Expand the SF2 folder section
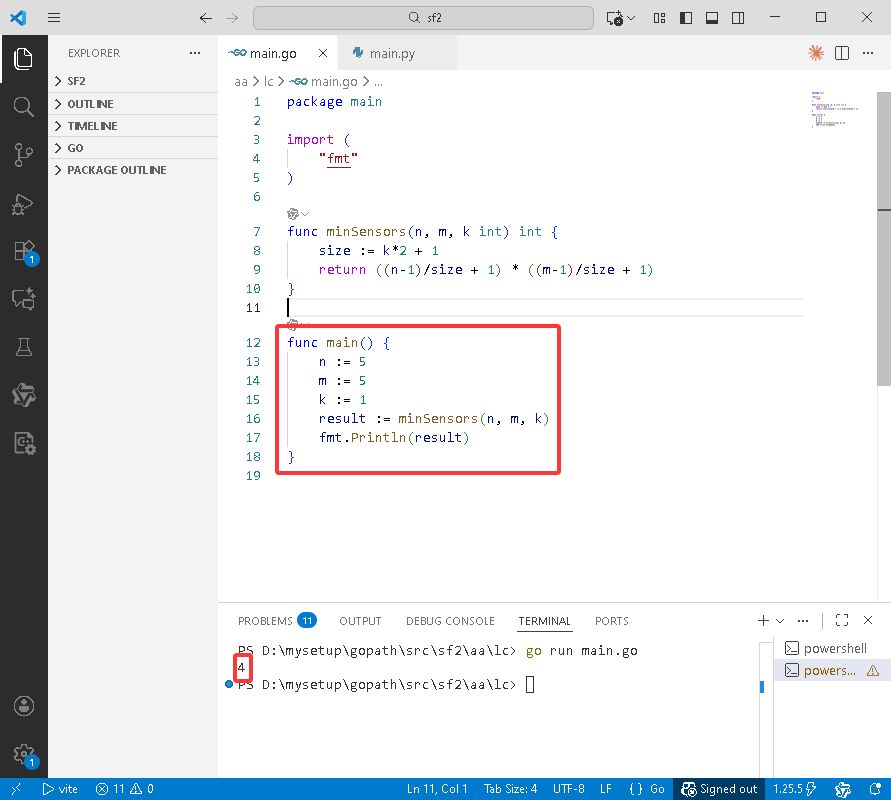891x800 pixels. [x=133, y=81]
